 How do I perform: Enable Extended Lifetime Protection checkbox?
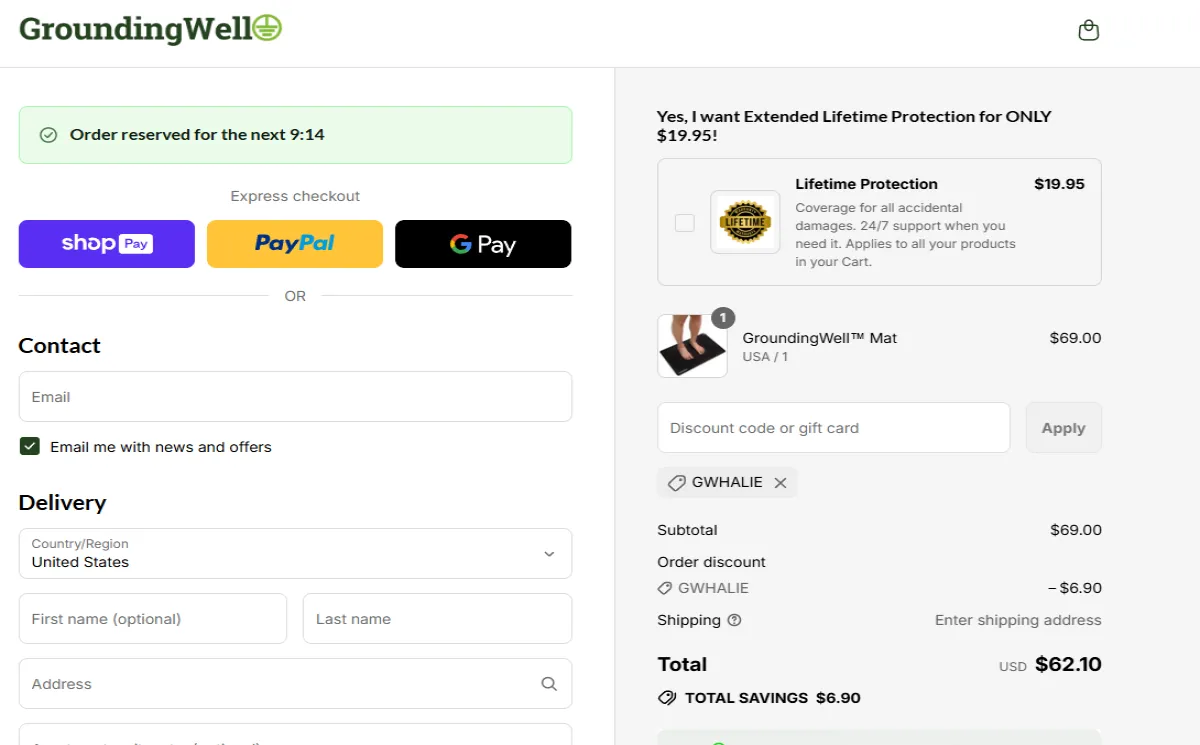(x=684, y=222)
